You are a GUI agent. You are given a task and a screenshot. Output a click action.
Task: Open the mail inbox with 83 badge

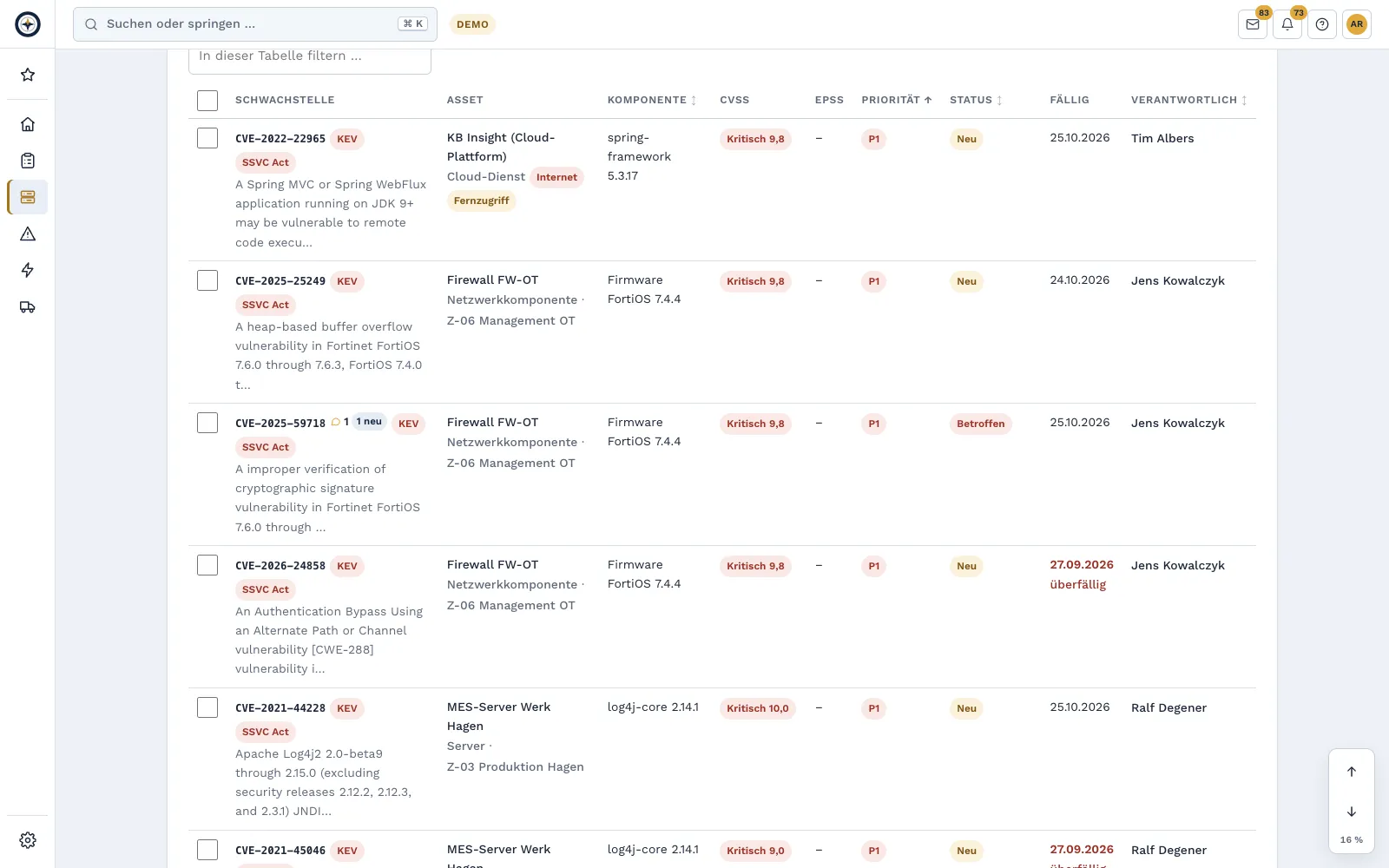(x=1253, y=24)
